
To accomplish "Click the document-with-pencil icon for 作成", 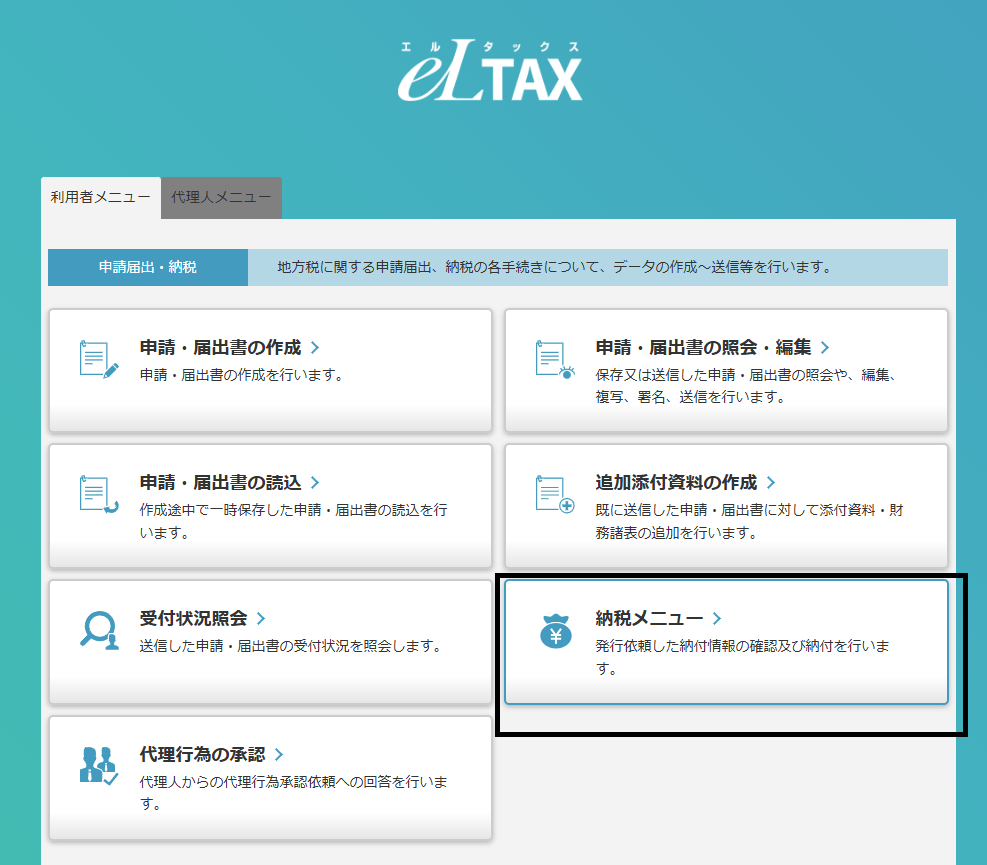I will pos(99,359).
